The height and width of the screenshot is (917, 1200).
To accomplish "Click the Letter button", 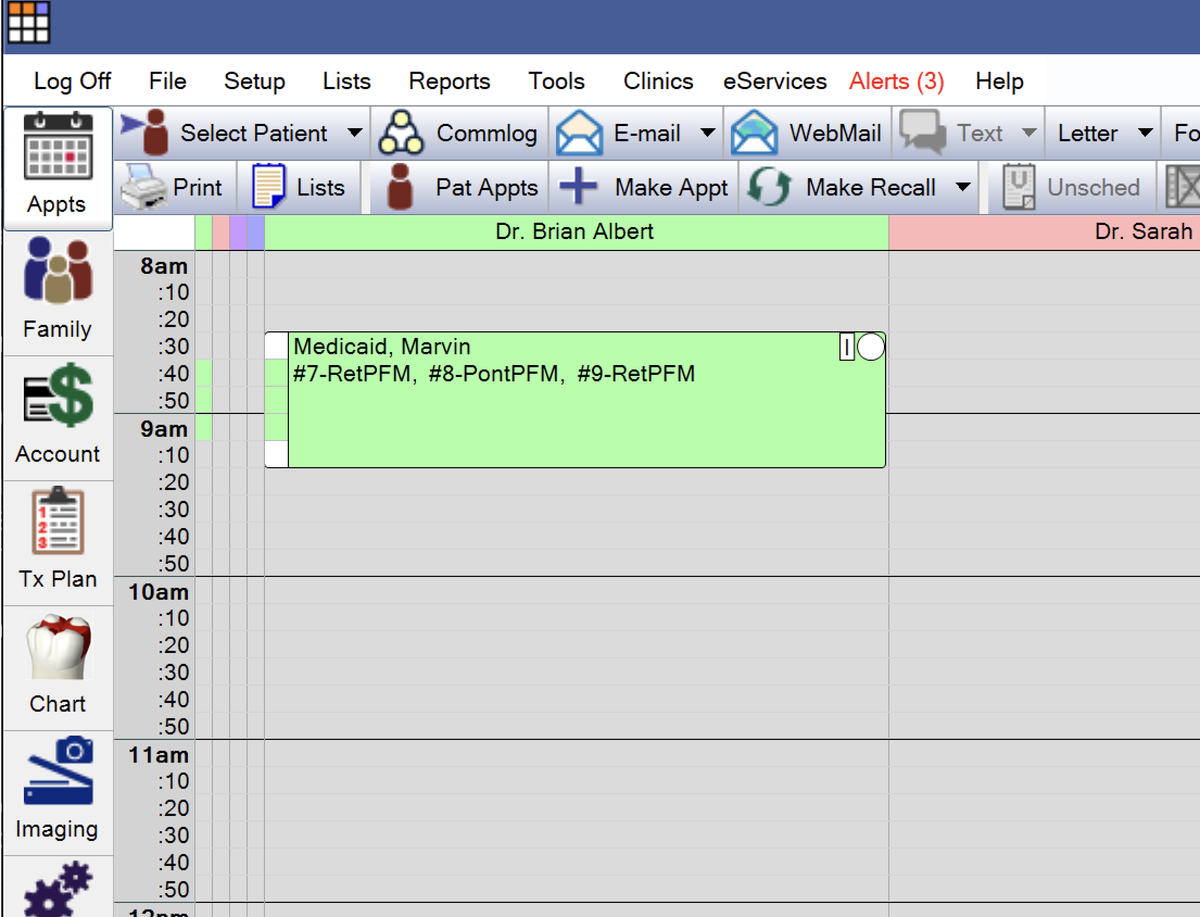I will (x=1088, y=133).
